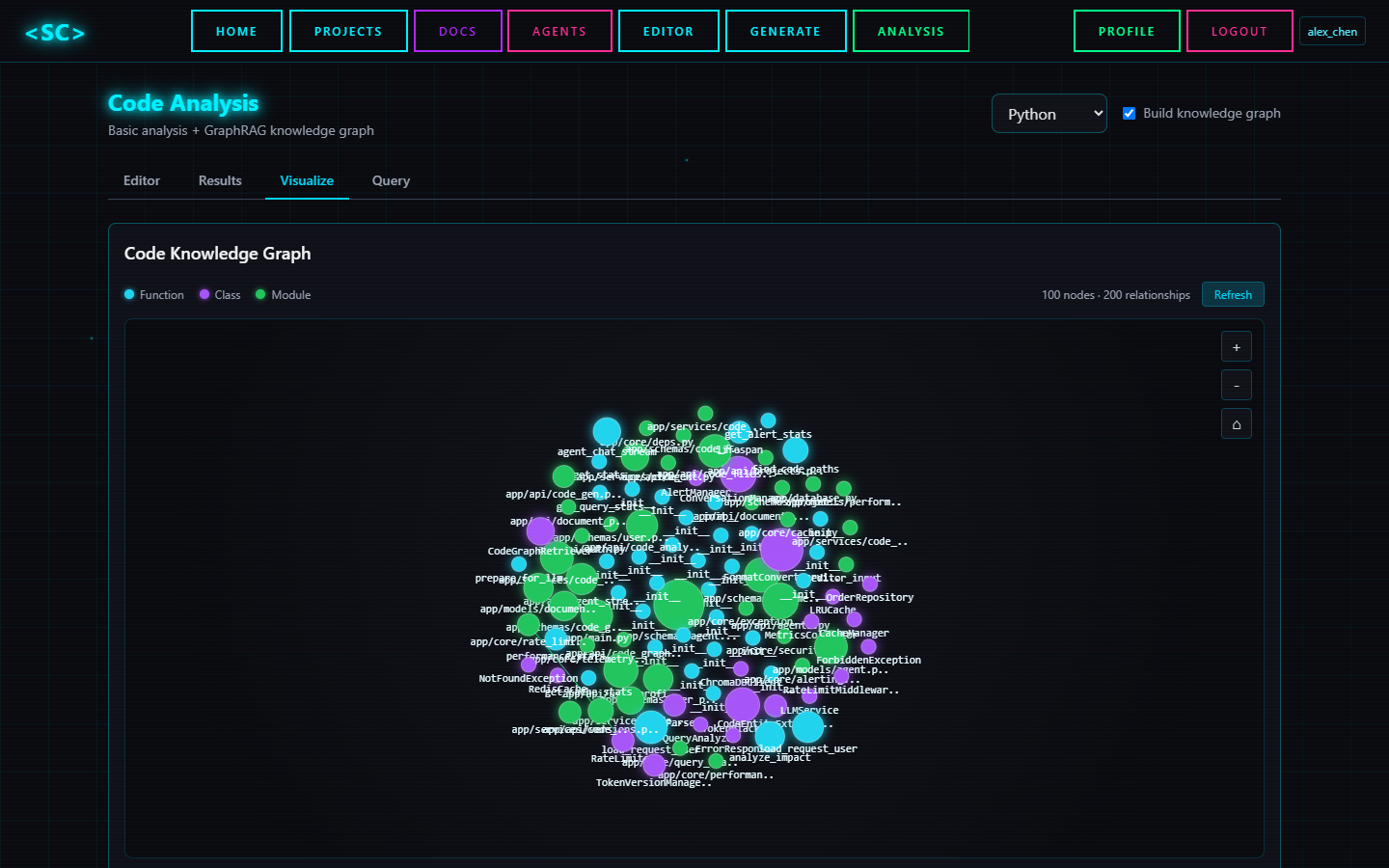Toggle Build knowledge graph checkbox
Image resolution: width=1389 pixels, height=868 pixels.
coord(1129,113)
